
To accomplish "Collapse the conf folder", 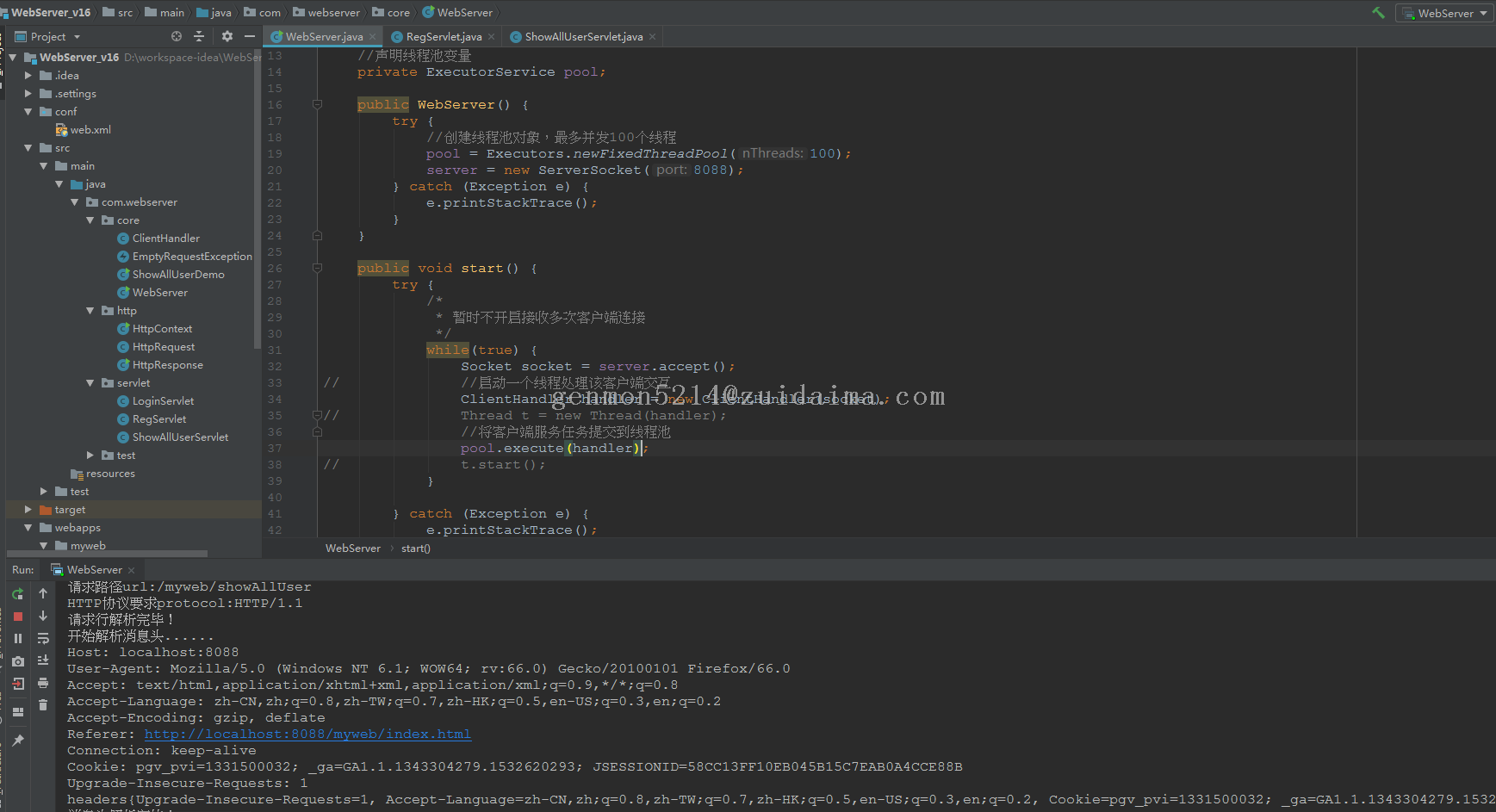I will 28,112.
